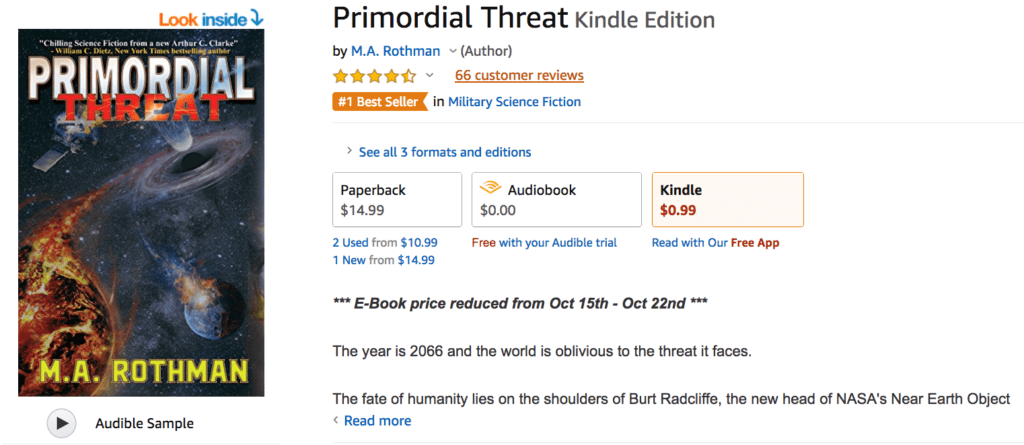This screenshot has width=1024, height=445.
Task: Expand description with Read more
Action: pos(377,421)
